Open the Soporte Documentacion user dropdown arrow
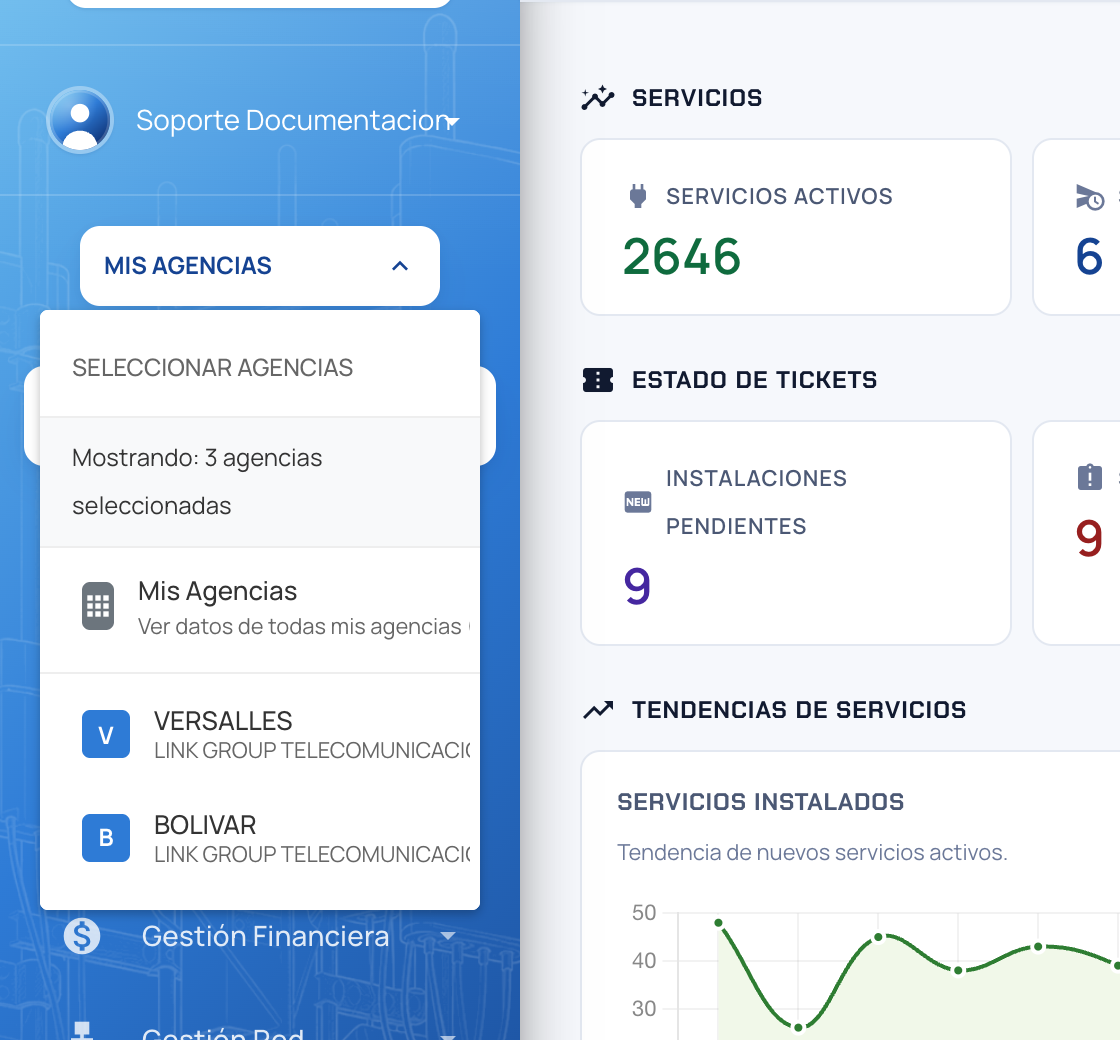The width and height of the screenshot is (1120, 1040). pos(452,121)
